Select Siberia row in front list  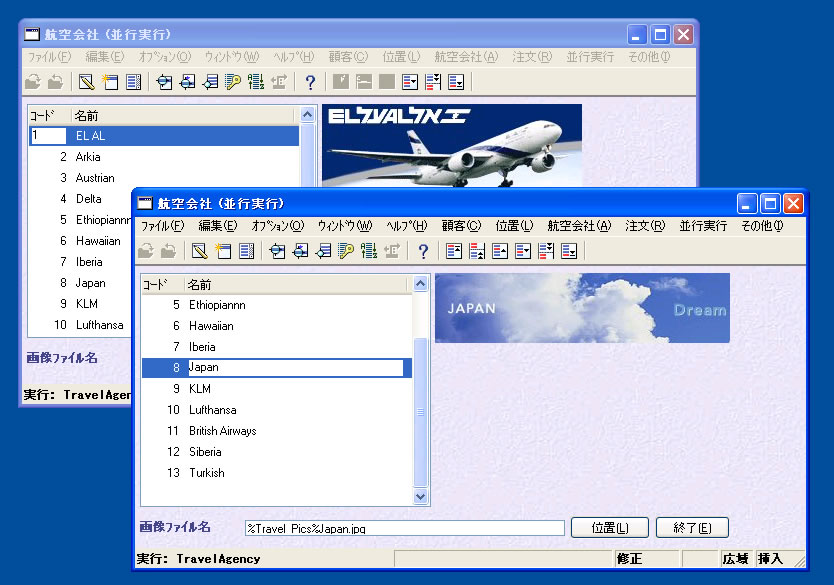[277, 452]
